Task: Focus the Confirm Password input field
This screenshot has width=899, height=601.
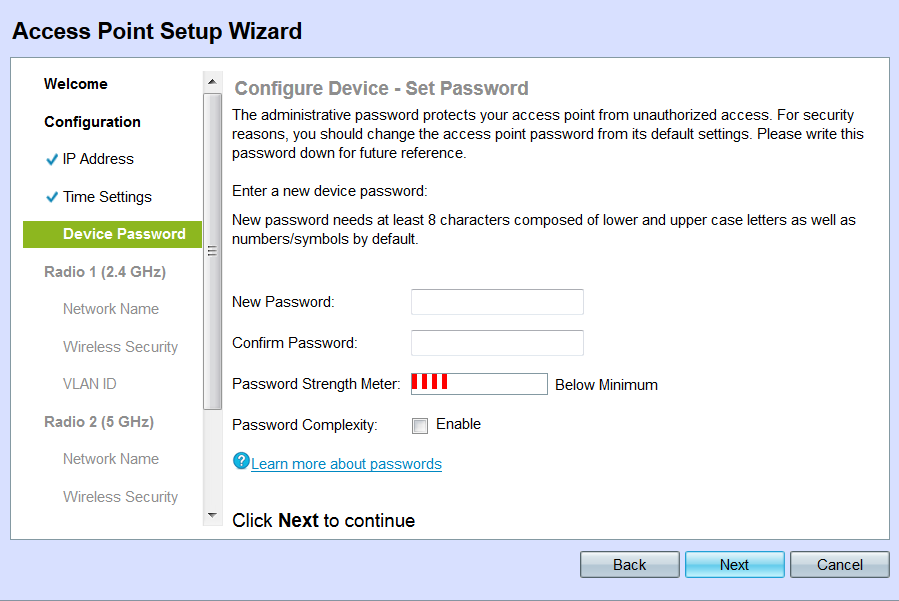Action: [497, 343]
